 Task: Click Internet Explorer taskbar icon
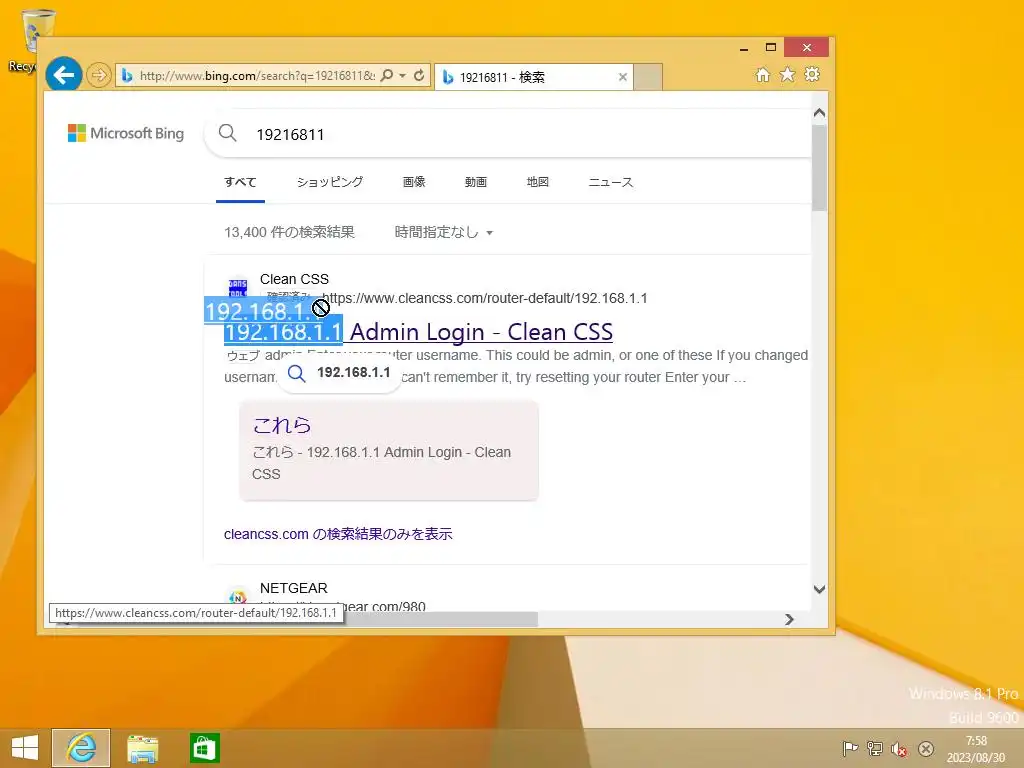[x=81, y=748]
